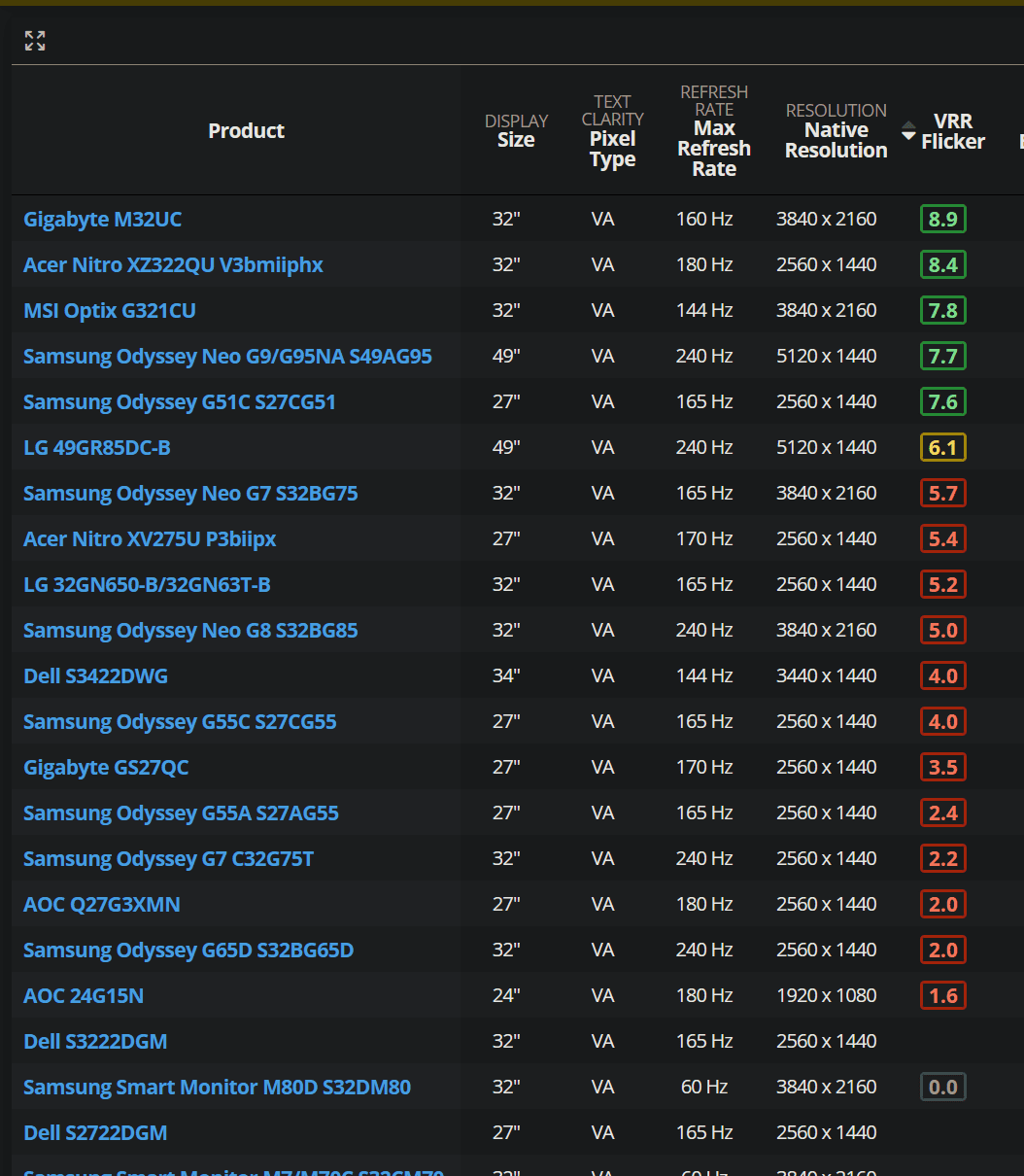Expand table to fullscreen view
The width and height of the screenshot is (1024, 1176).
point(35,40)
